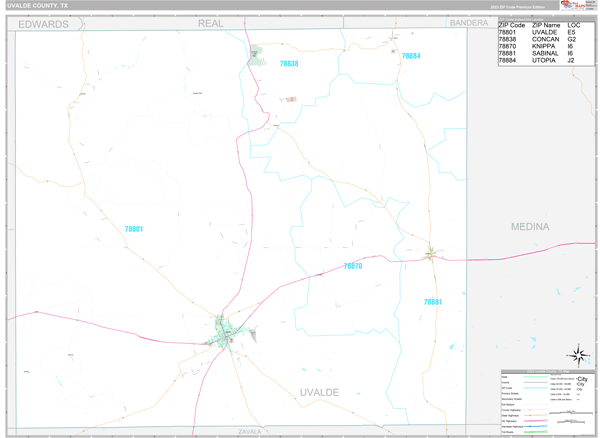Click the Sabinal town marker on map
This screenshot has height=438, width=600.
click(x=431, y=254)
